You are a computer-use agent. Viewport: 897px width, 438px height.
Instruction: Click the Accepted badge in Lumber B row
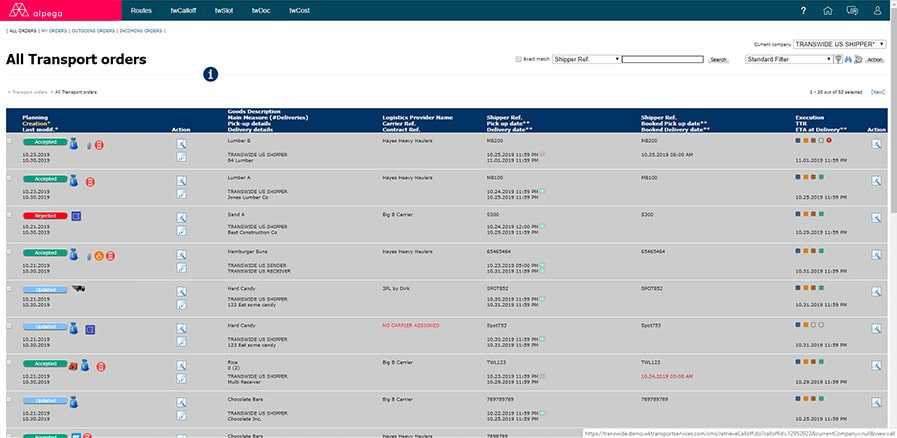45,142
